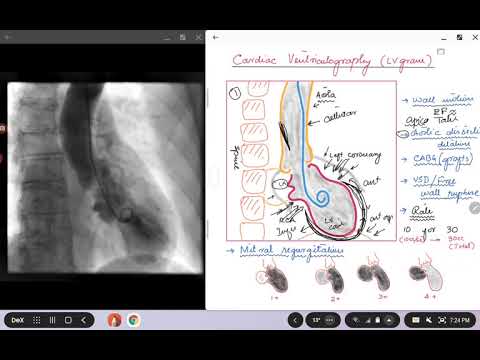Click the 2+ regurgitation heart sketch
The image size is (480, 360).
click(331, 278)
